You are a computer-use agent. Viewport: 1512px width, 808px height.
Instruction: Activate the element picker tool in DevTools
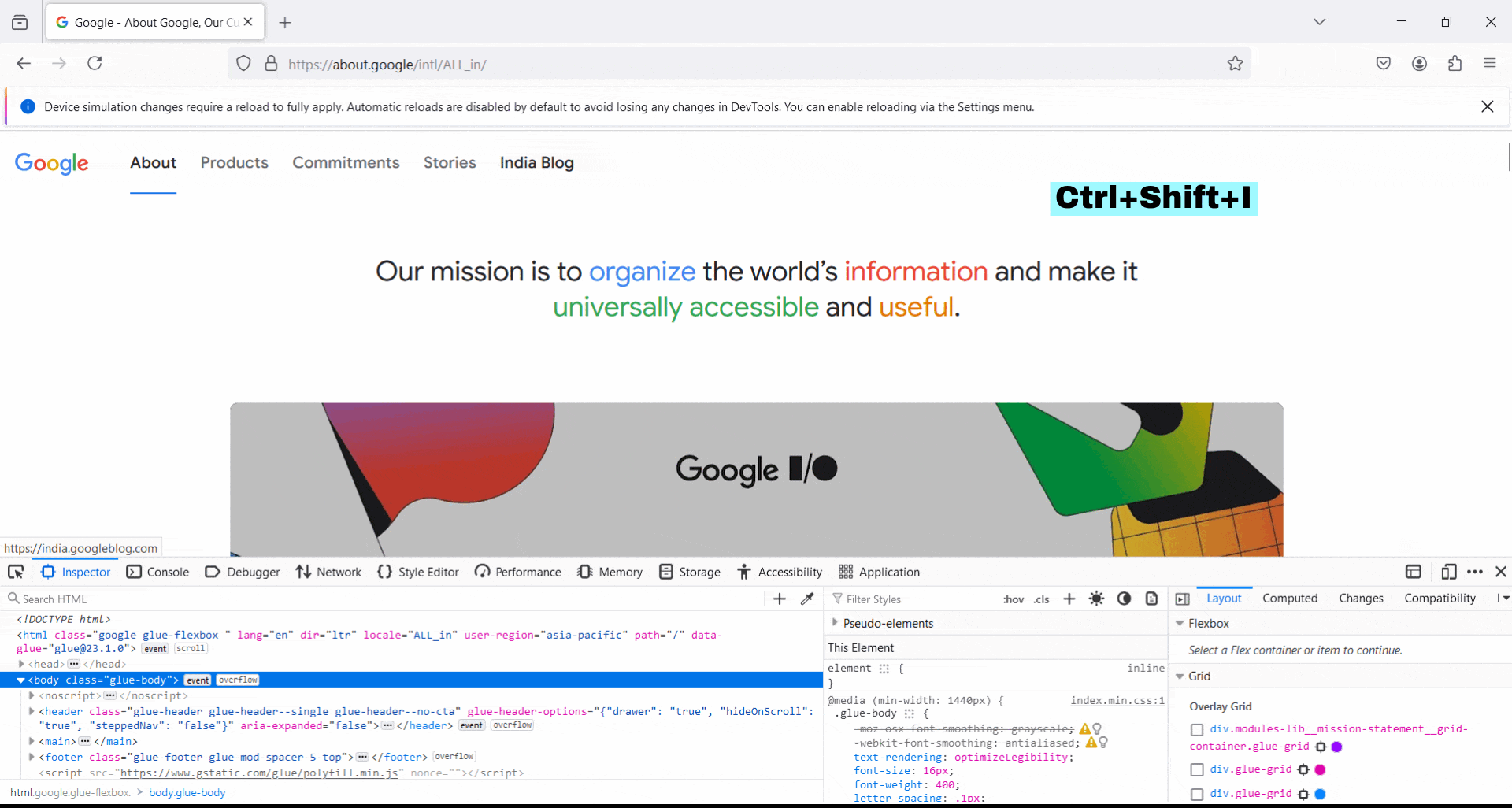coord(16,572)
